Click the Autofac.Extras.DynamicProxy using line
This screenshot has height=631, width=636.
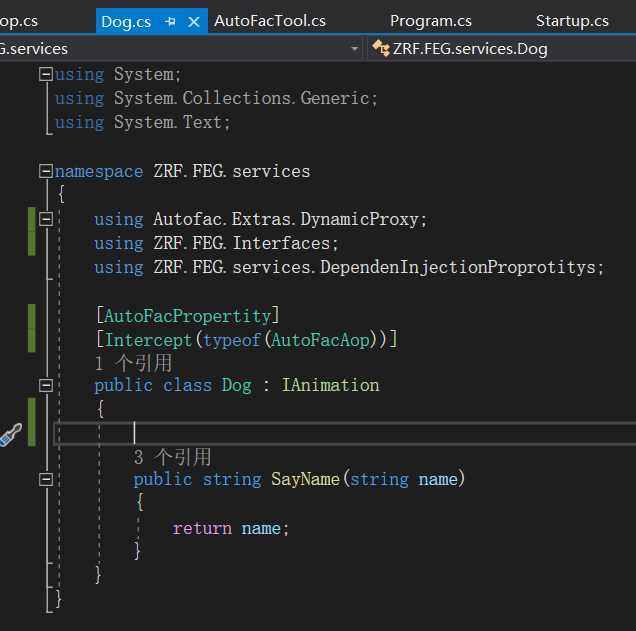(260, 219)
